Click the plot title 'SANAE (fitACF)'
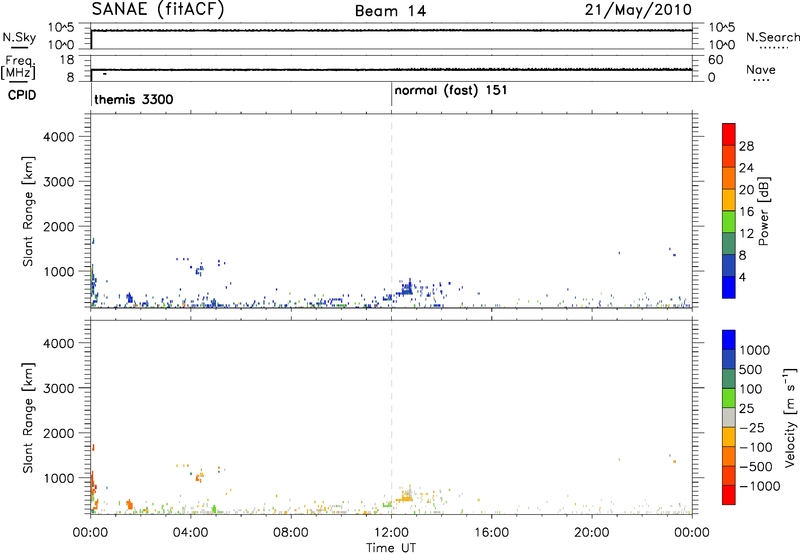800x554 pixels. pos(158,9)
